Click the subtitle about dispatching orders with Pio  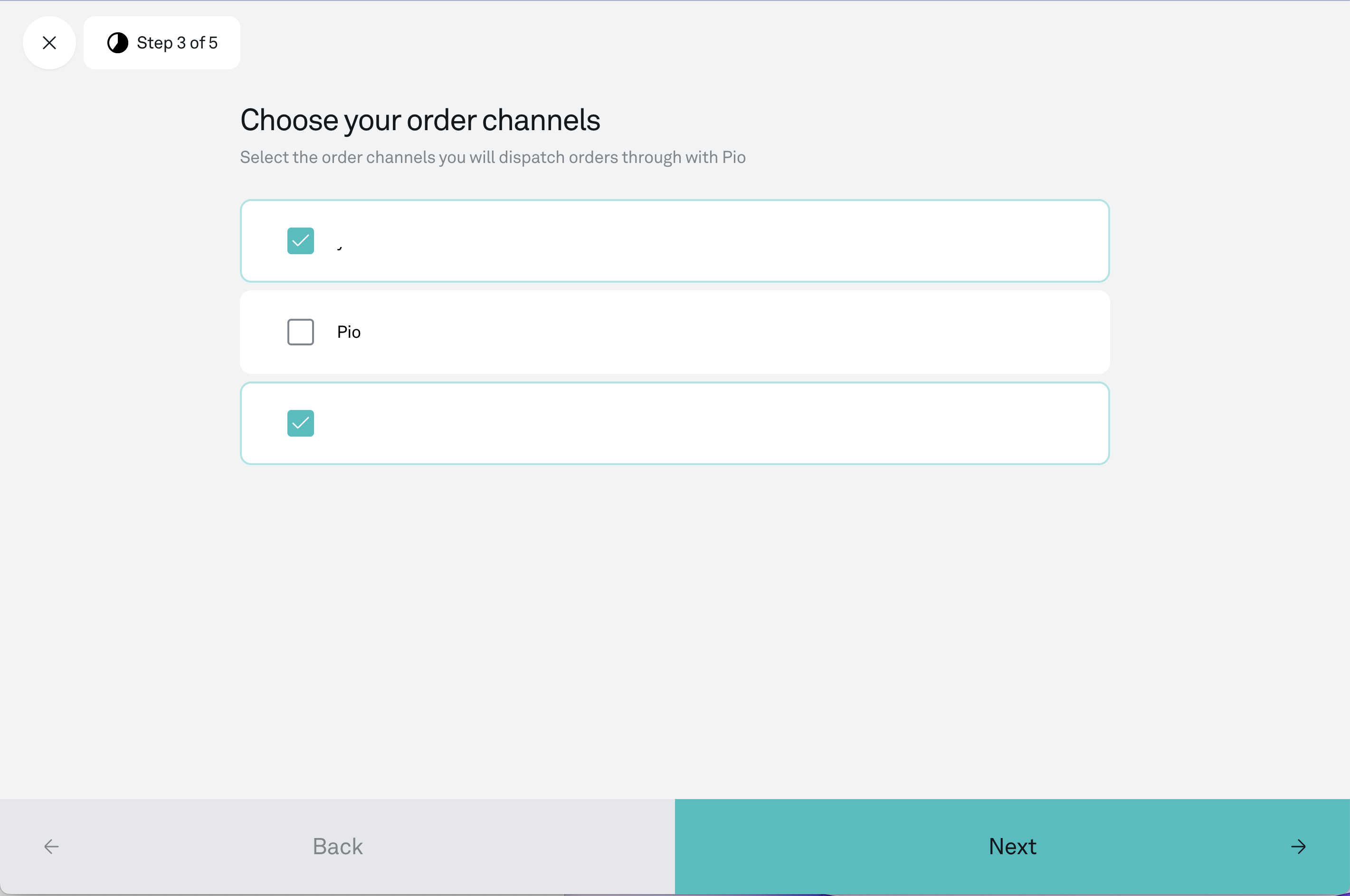pyautogui.click(x=493, y=157)
